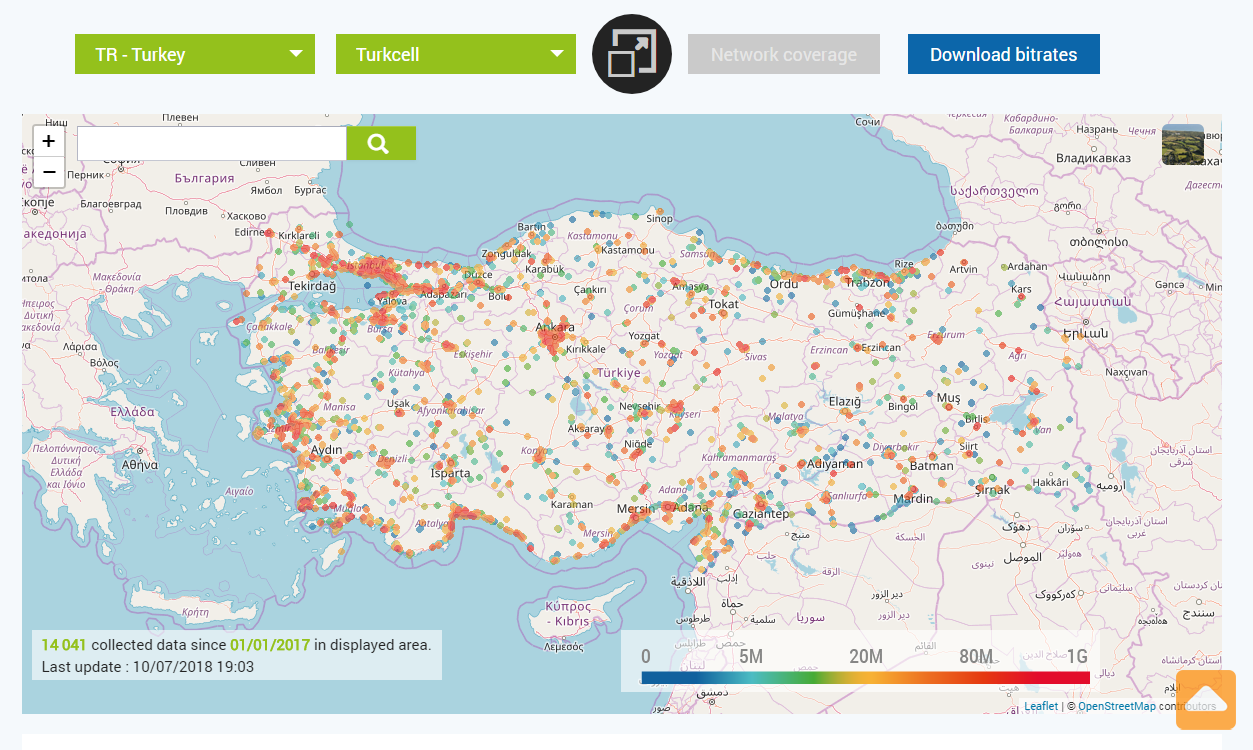Click the Muş city label on map
1253x750 pixels.
[x=948, y=398]
